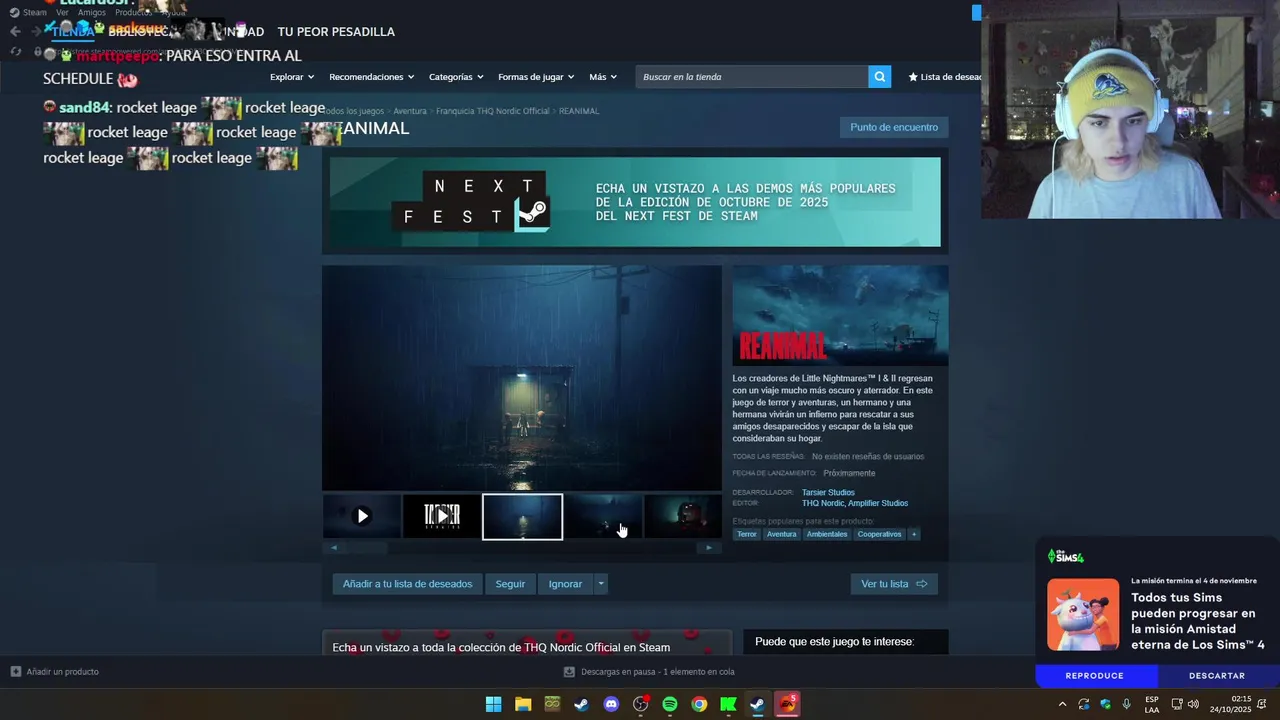Image resolution: width=1280 pixels, height=720 pixels.
Task: Open Spotify from the taskbar
Action: [670, 704]
